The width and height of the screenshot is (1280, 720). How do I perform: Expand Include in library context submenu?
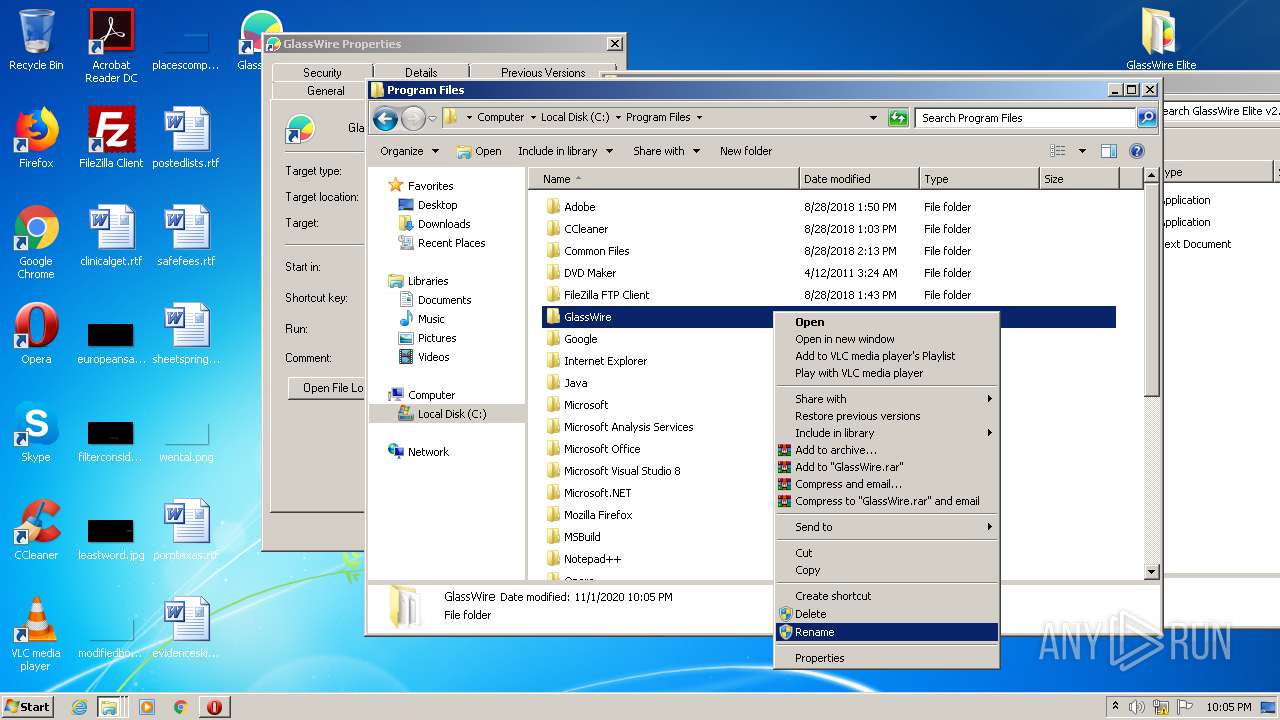tap(887, 433)
